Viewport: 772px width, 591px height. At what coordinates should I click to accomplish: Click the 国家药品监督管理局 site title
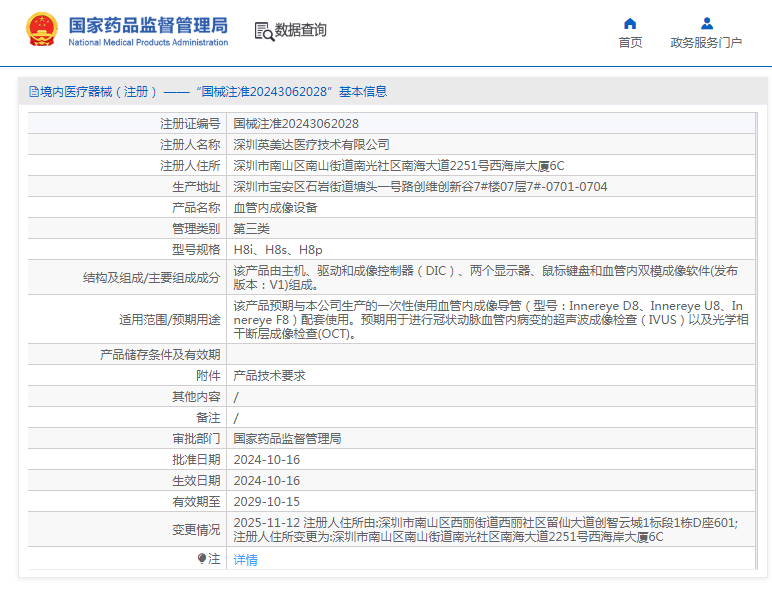click(148, 24)
